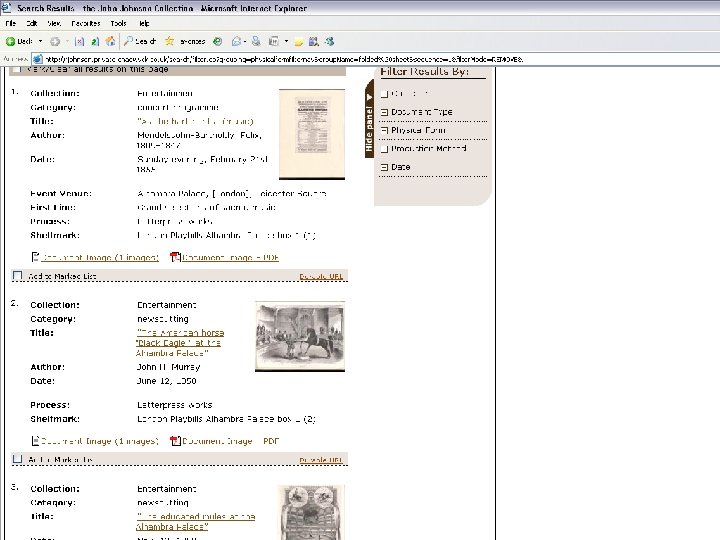Viewport: 720px width, 540px height.
Task: Click the Edit page toolbar icon
Action: click(274, 41)
